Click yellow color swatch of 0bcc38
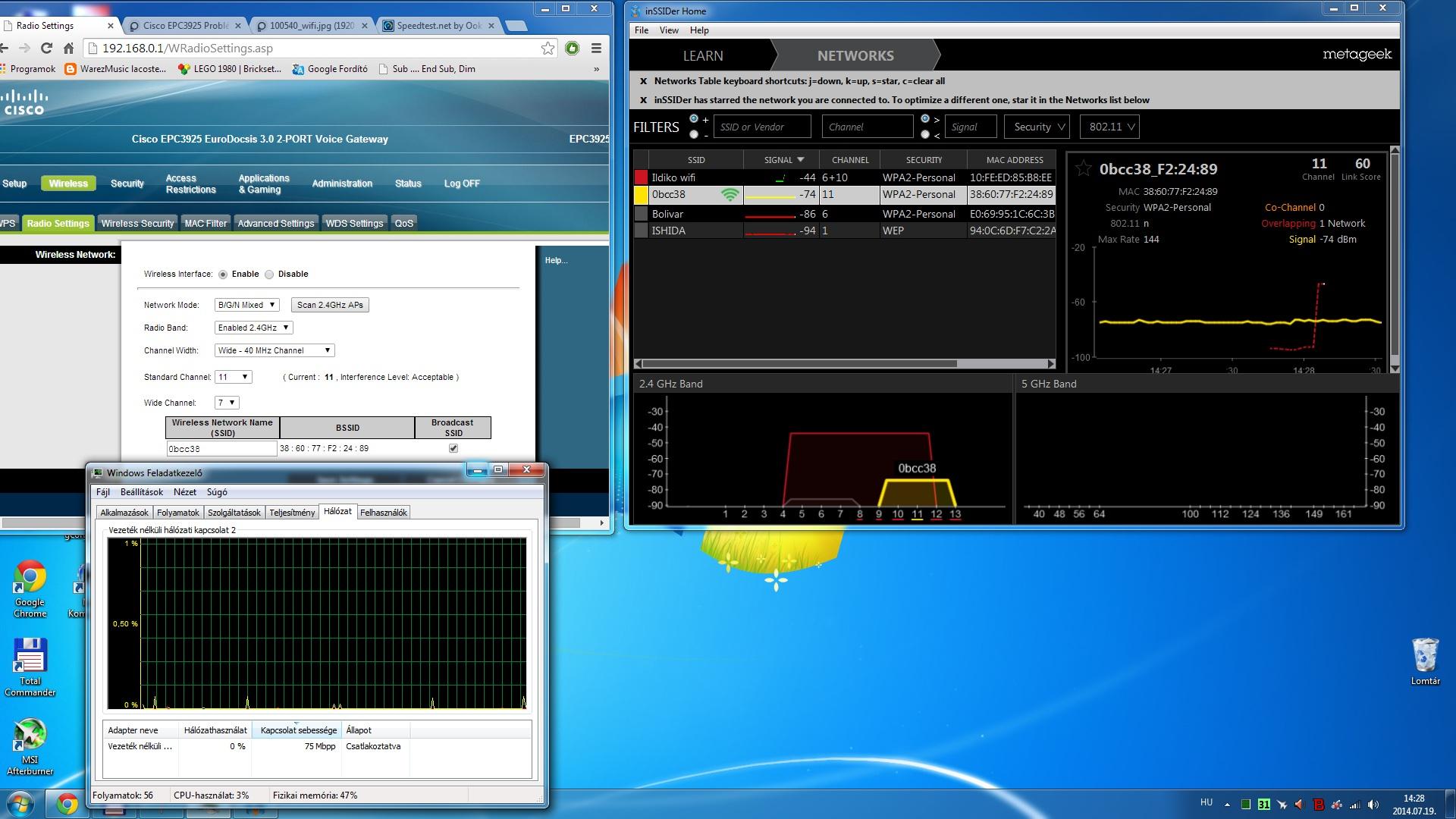Screen dimensions: 1456x819 click(x=642, y=195)
